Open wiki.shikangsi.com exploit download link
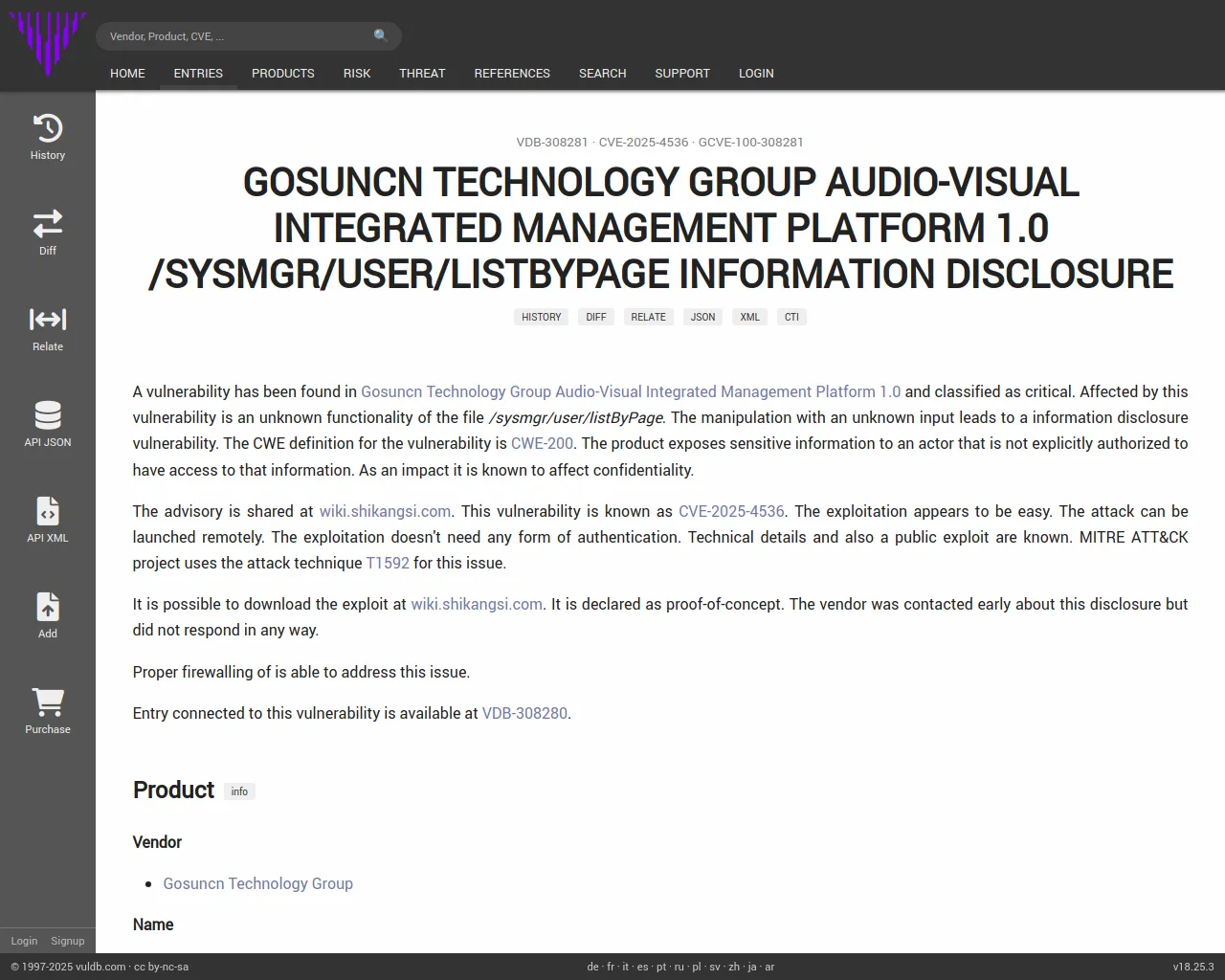 pyautogui.click(x=477, y=604)
